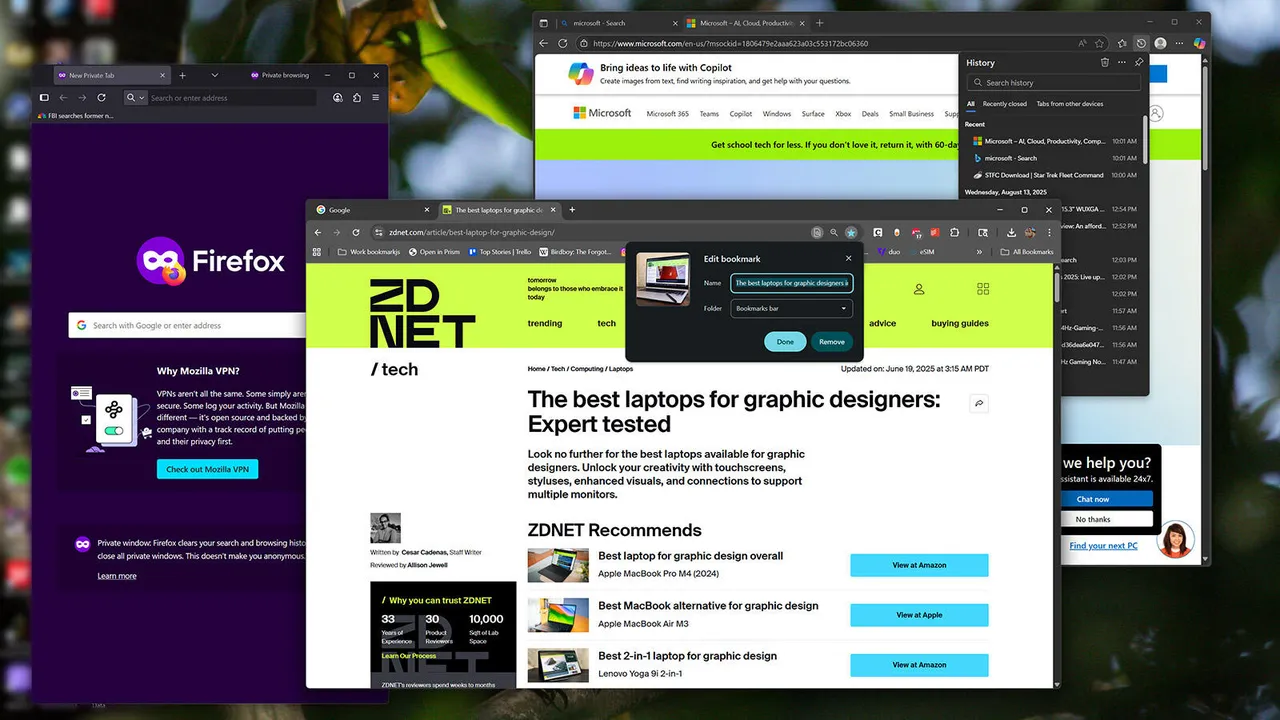The image size is (1280, 720).
Task: Open Chrome's Downloads icon in the toolbar
Action: point(1009,232)
